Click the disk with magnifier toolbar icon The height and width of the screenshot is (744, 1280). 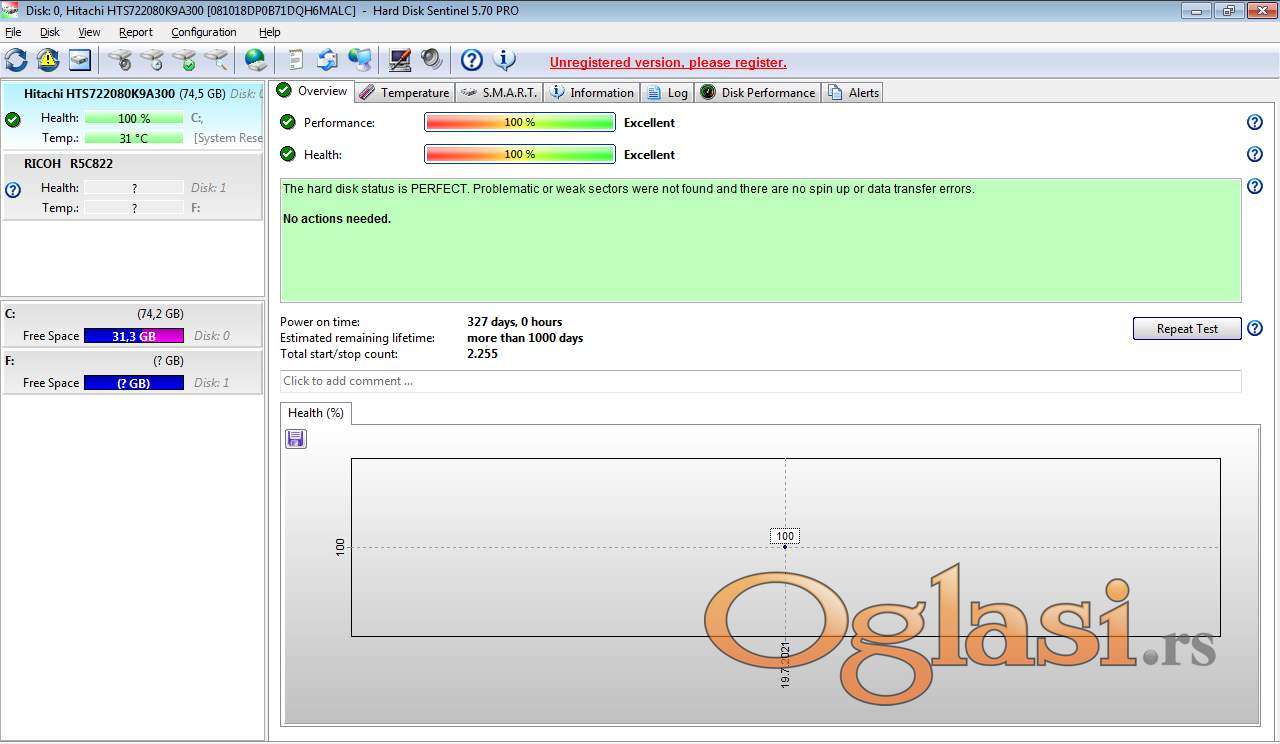pos(216,60)
